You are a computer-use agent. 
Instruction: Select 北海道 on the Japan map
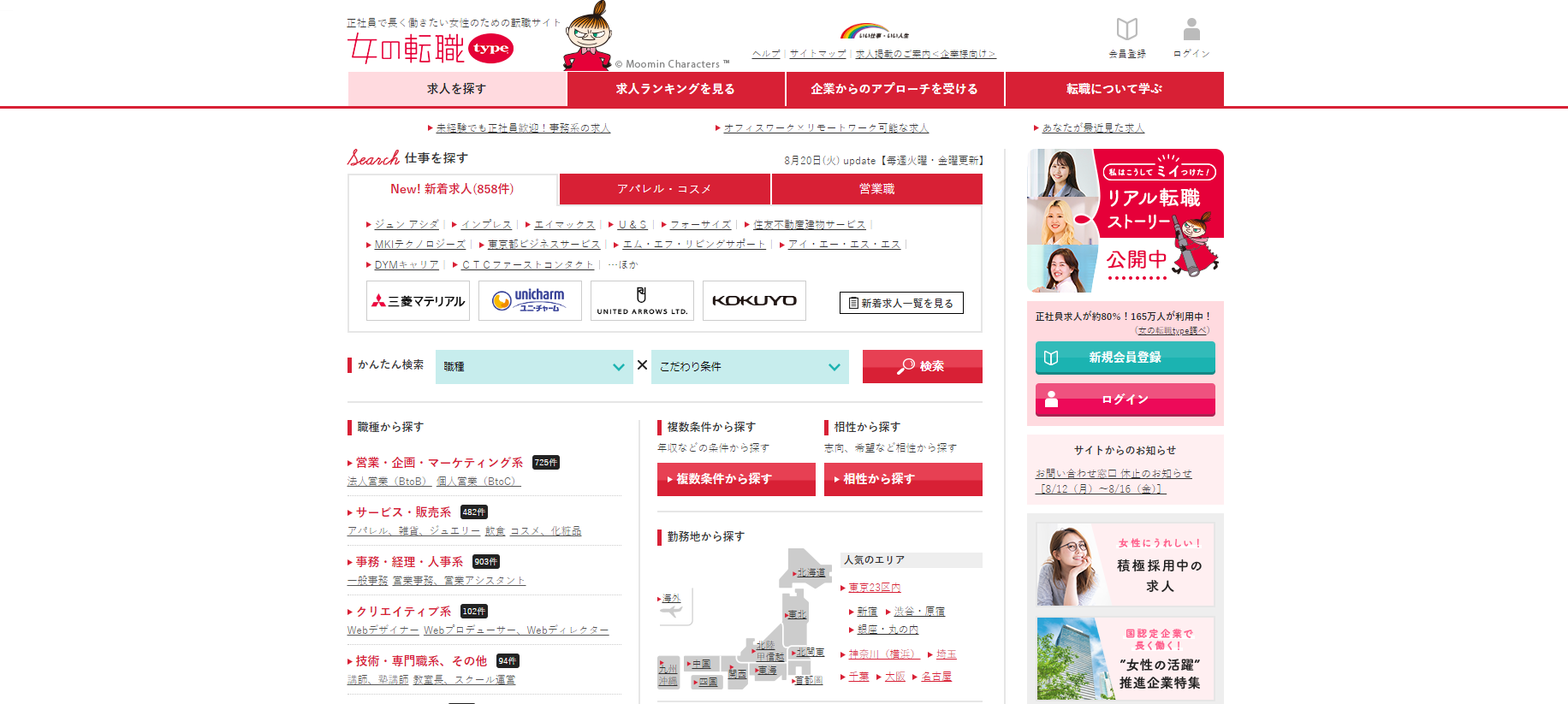tap(811, 573)
